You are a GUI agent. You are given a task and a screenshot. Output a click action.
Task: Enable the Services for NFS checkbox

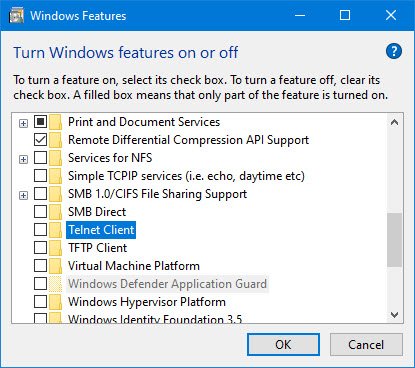click(x=40, y=157)
